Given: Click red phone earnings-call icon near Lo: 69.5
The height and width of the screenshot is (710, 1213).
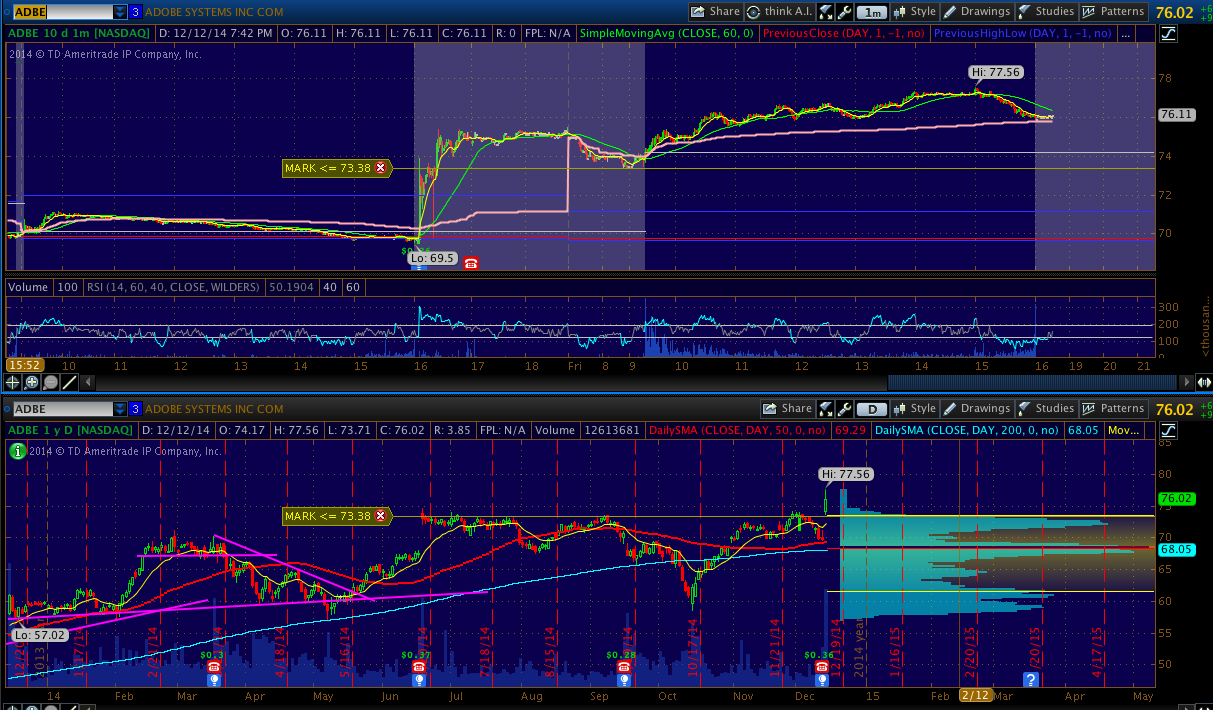Looking at the screenshot, I should pos(471,263).
